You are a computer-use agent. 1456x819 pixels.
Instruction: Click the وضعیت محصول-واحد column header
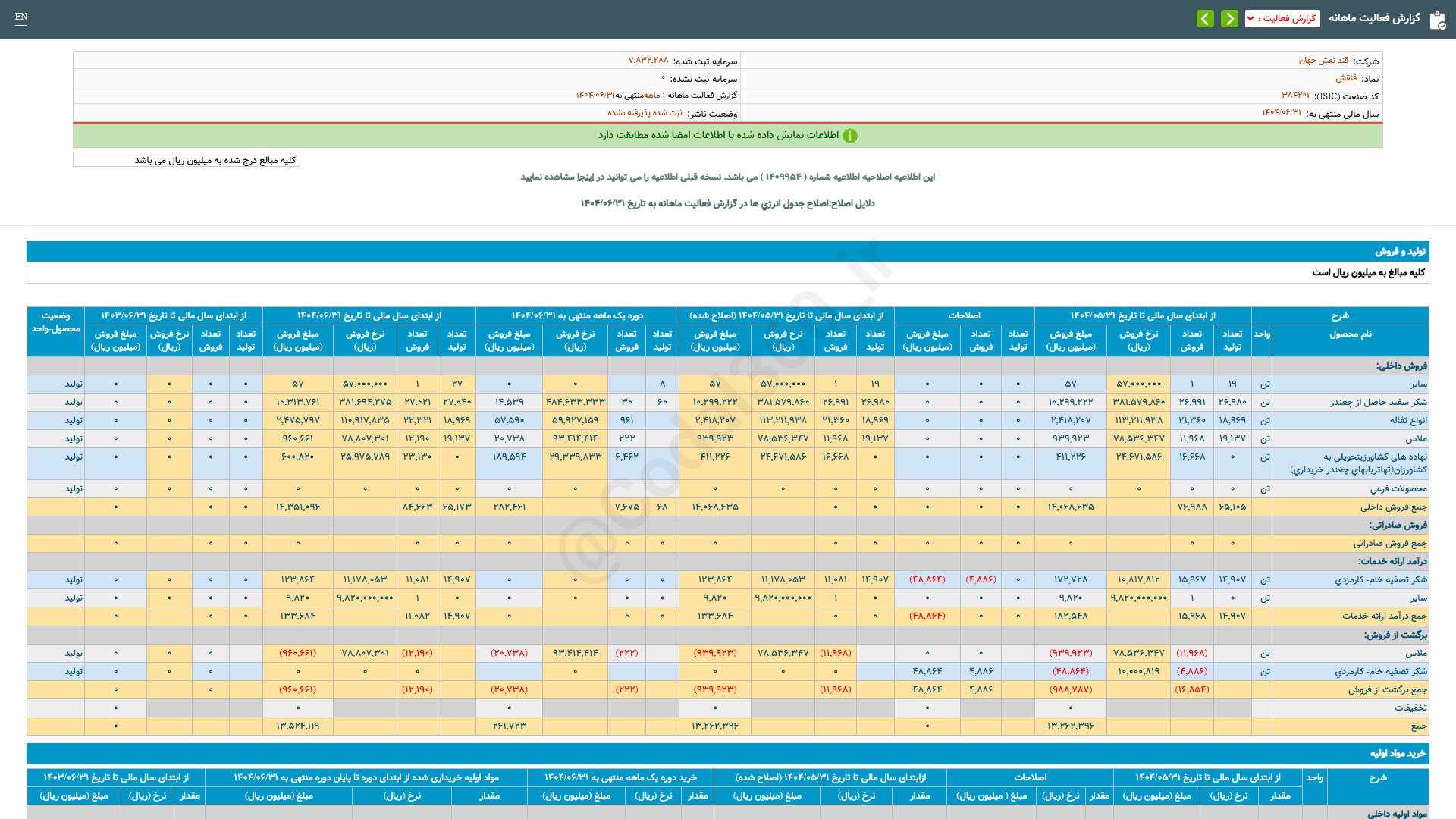[55, 322]
